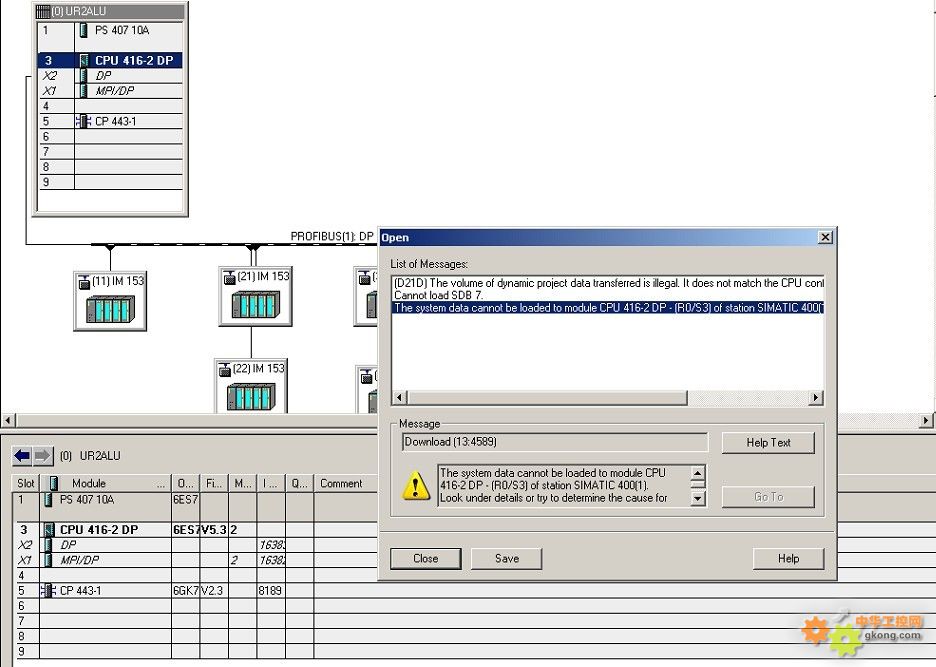Click 8189 address cell of CP 443-1

click(271, 591)
